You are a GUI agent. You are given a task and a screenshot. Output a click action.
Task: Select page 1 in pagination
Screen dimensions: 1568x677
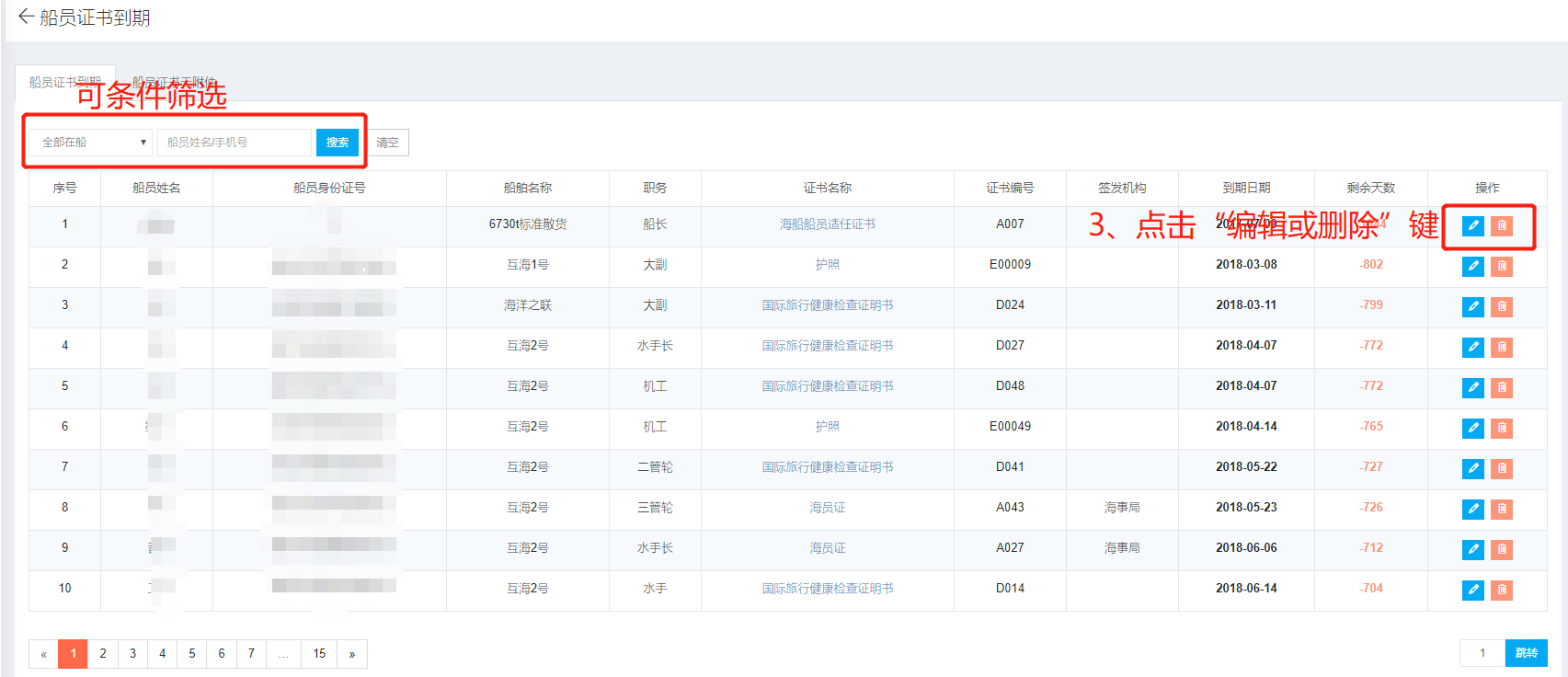pos(73,654)
